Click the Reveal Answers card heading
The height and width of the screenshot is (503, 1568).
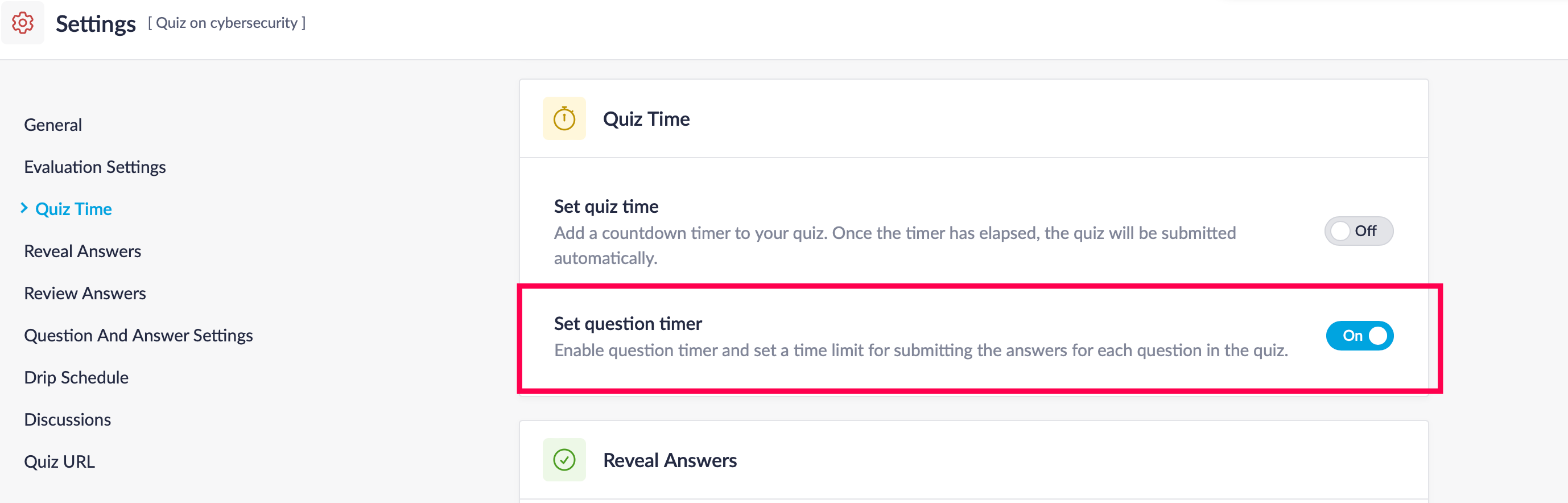(670, 460)
